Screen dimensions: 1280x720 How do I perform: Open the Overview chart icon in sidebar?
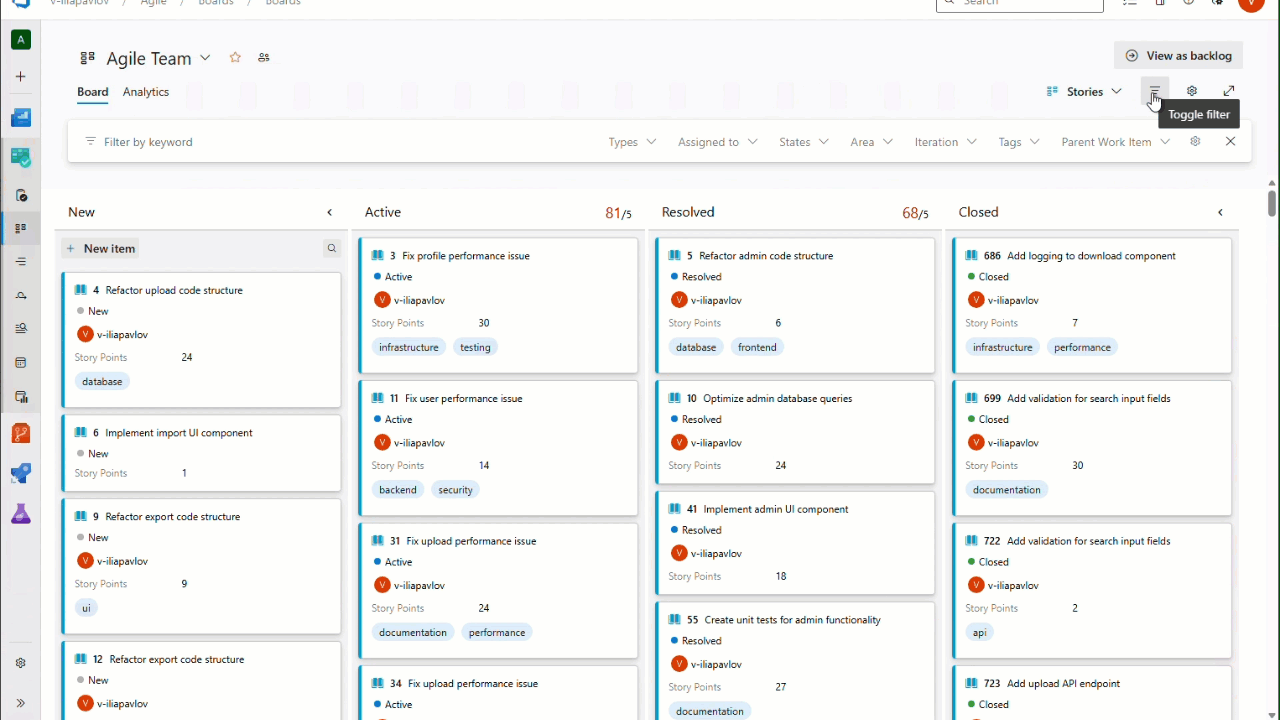(21, 117)
